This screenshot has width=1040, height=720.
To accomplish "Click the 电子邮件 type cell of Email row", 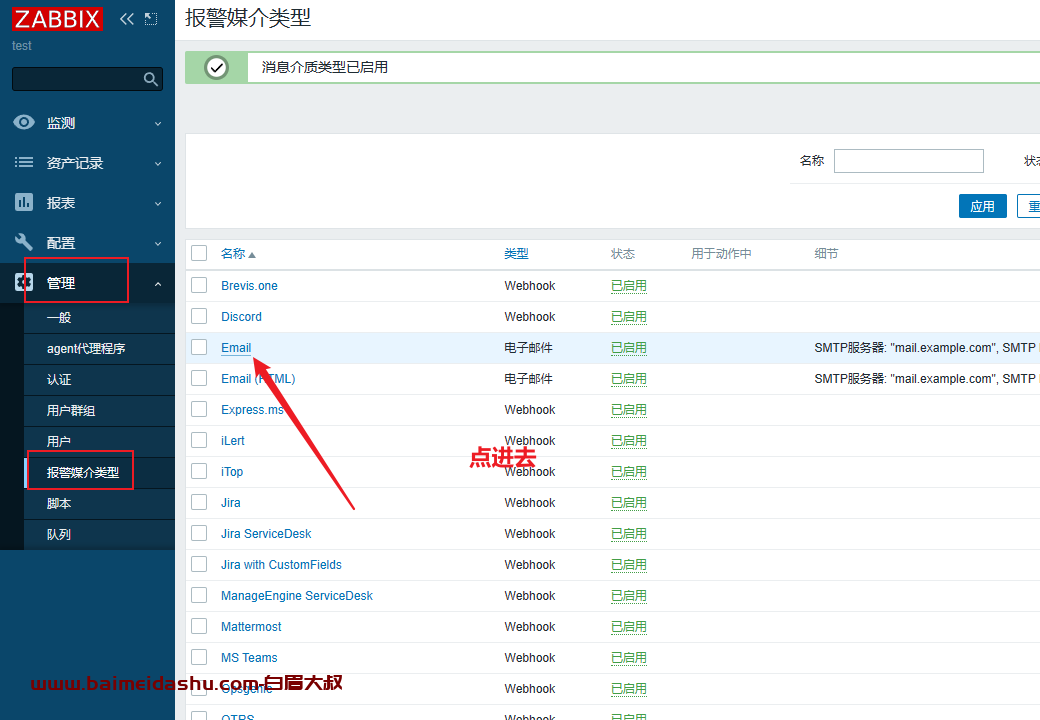I will (528, 348).
